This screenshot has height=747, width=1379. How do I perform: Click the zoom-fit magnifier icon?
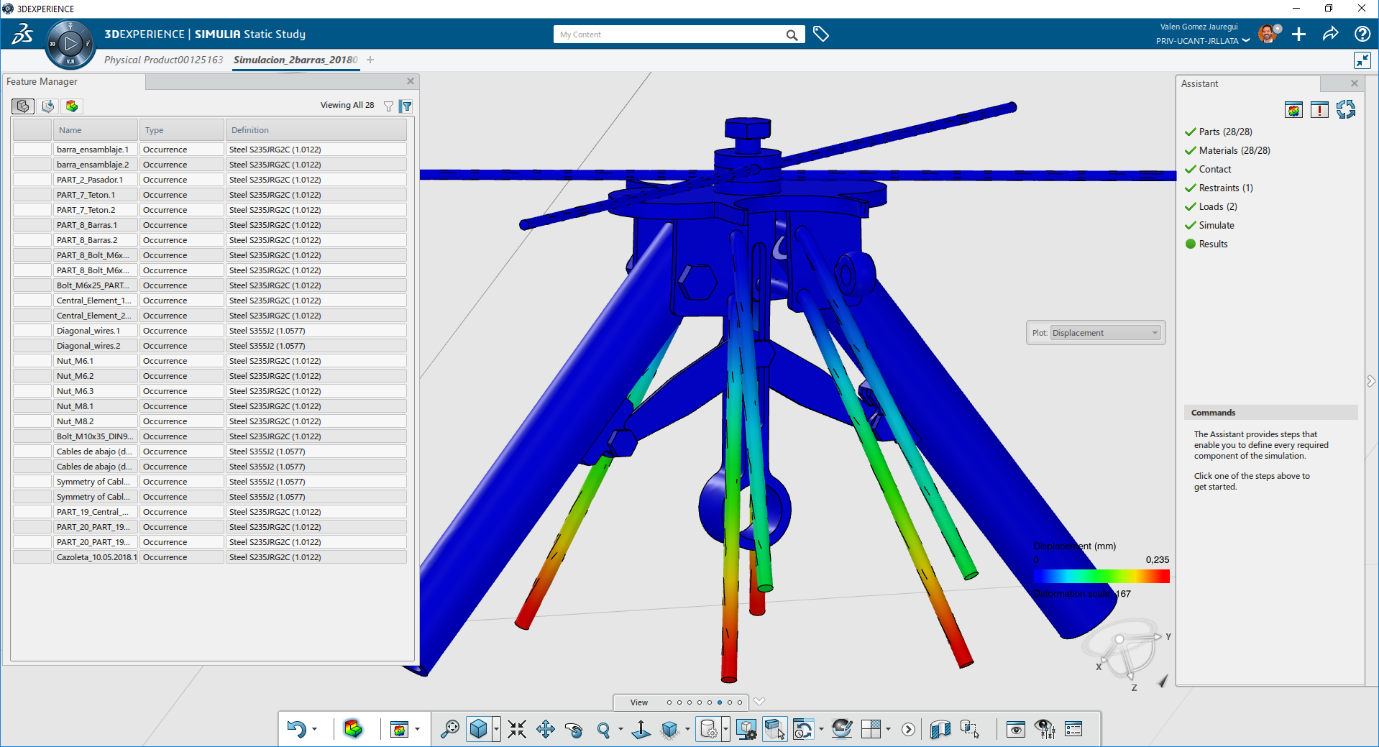450,730
